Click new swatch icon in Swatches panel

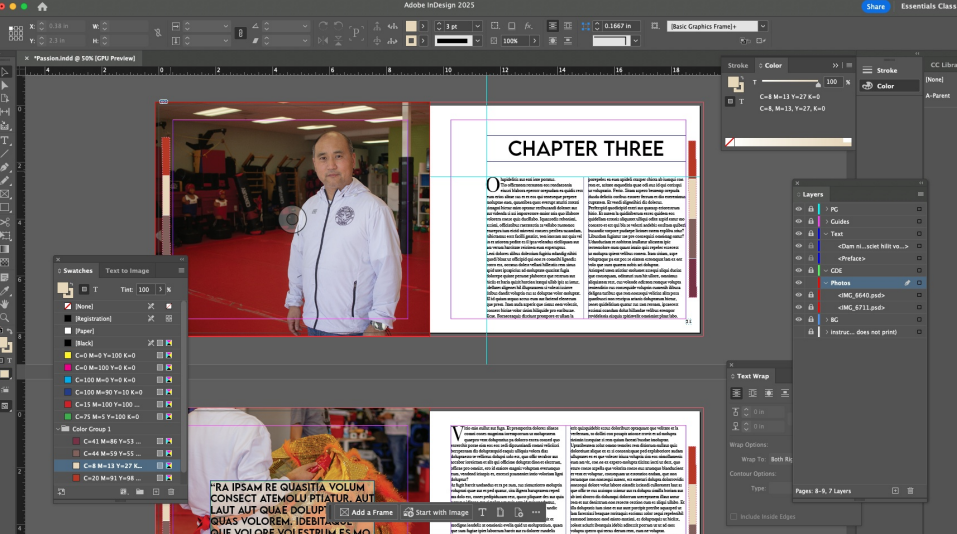[x=155, y=492]
